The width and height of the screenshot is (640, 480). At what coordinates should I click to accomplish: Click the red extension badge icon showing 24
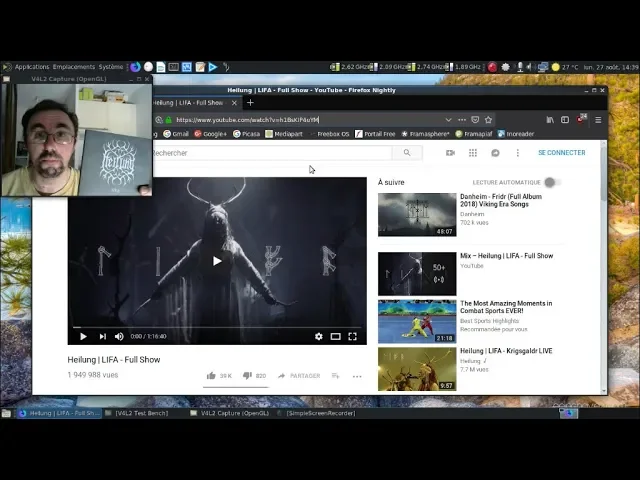tap(581, 119)
